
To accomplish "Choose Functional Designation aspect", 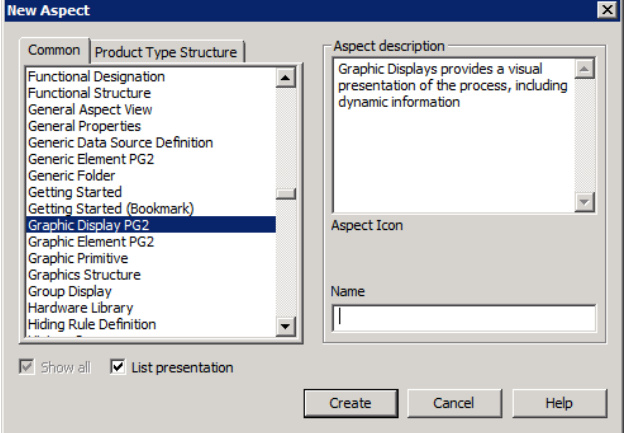I will (x=96, y=76).
